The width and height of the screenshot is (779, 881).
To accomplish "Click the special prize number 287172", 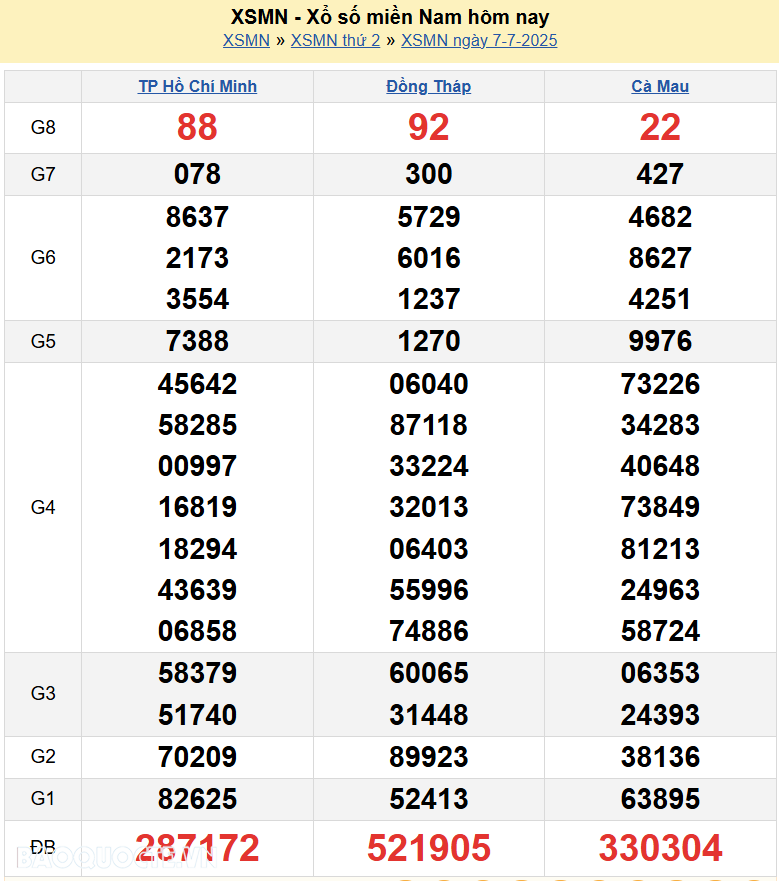I will point(197,848).
